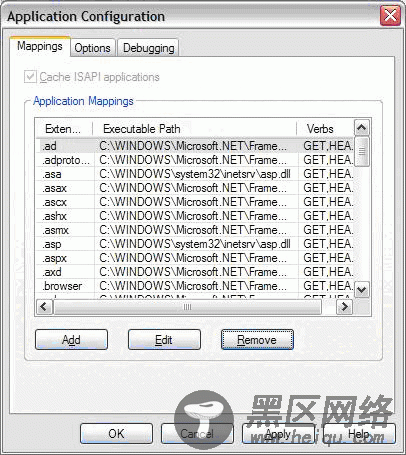Select the .asmx extension row

(195, 230)
